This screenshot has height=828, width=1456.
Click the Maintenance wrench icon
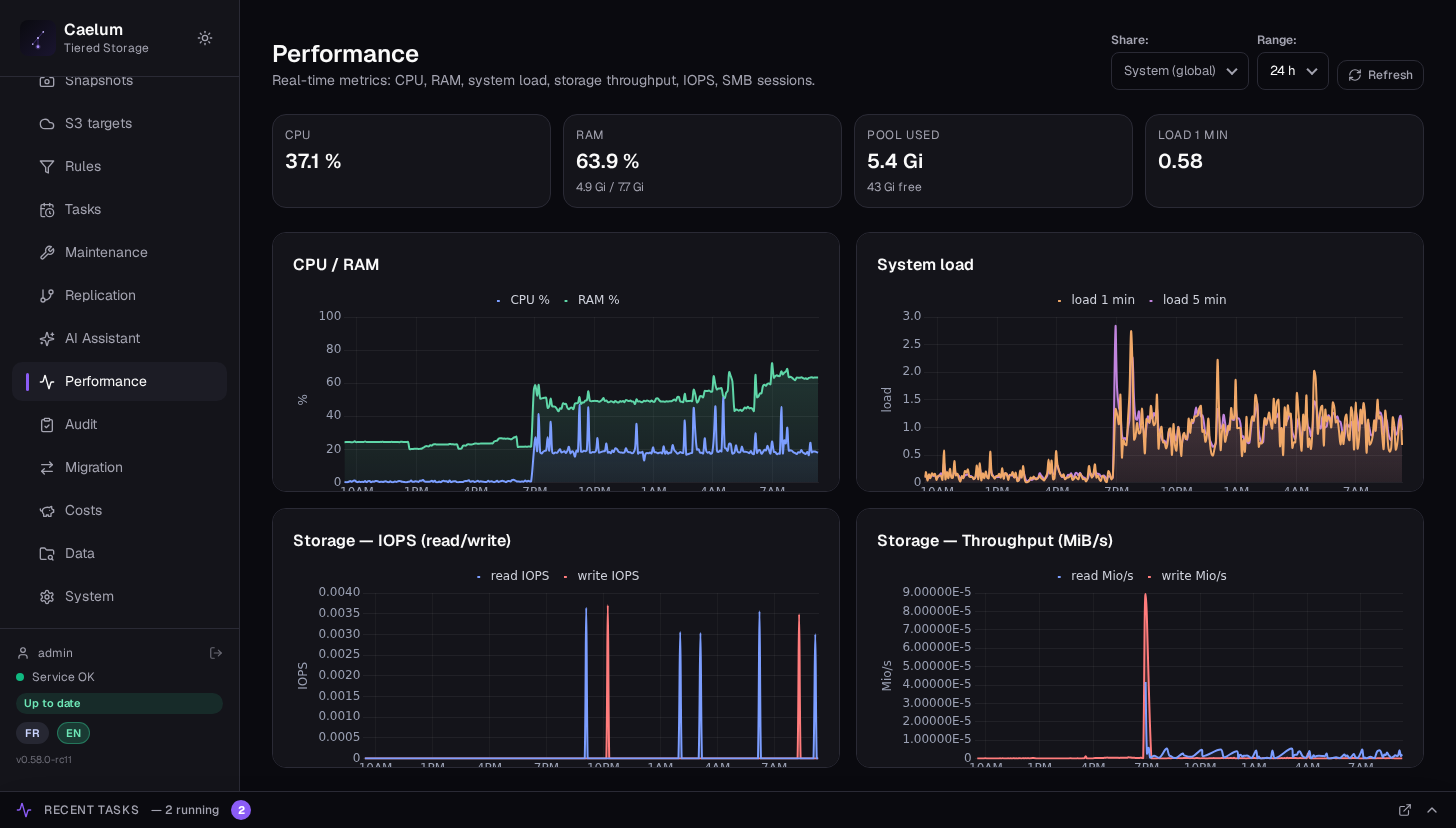click(x=47, y=252)
